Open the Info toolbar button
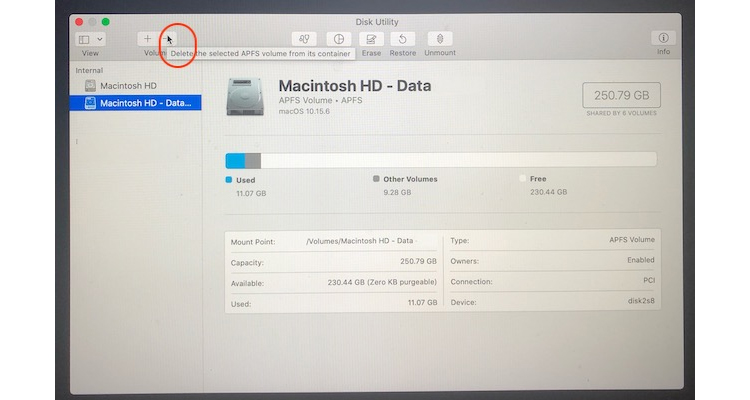The image size is (750, 400). coord(663,38)
